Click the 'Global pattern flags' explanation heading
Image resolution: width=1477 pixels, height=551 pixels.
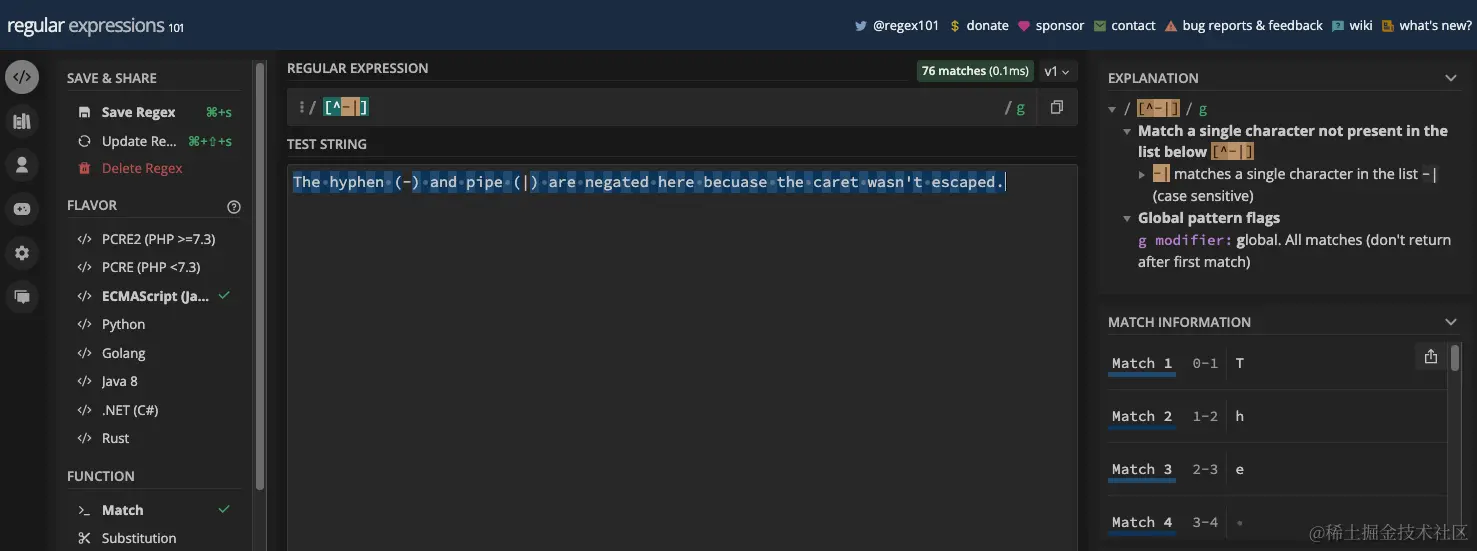(1208, 218)
